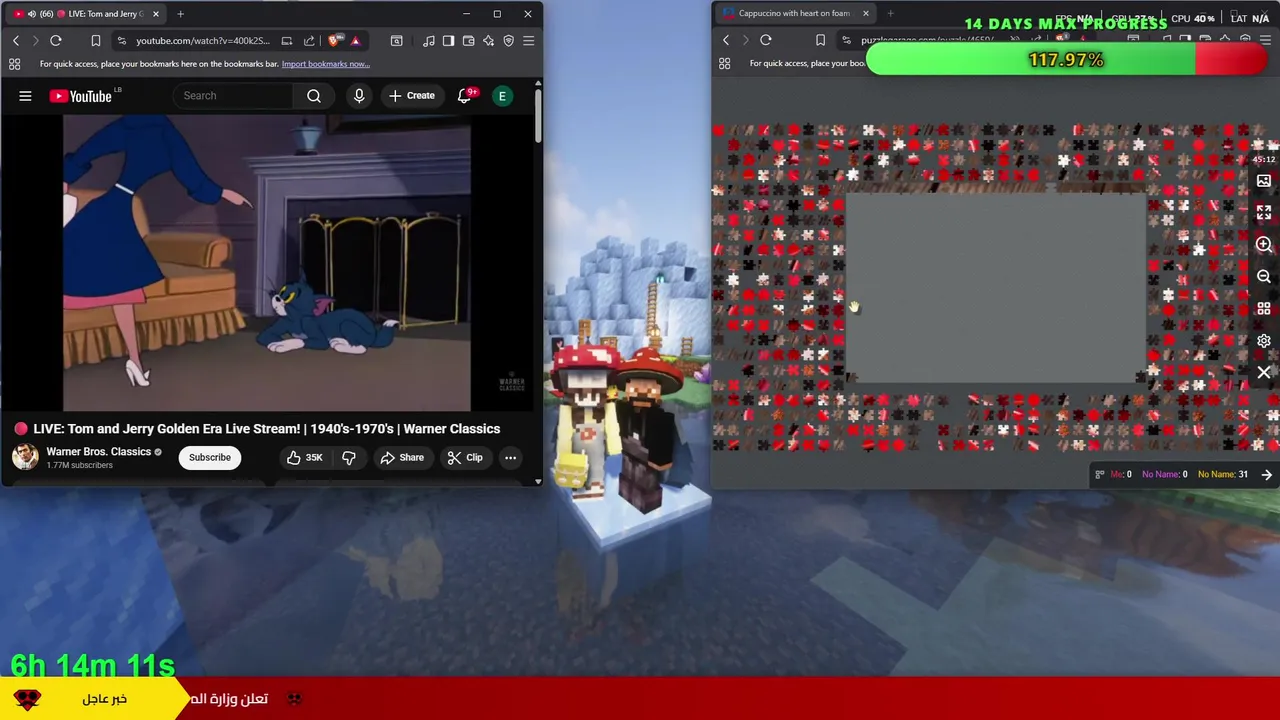This screenshot has height=720, width=1280.
Task: Click the Tom and Jerry video player
Action: 267,263
